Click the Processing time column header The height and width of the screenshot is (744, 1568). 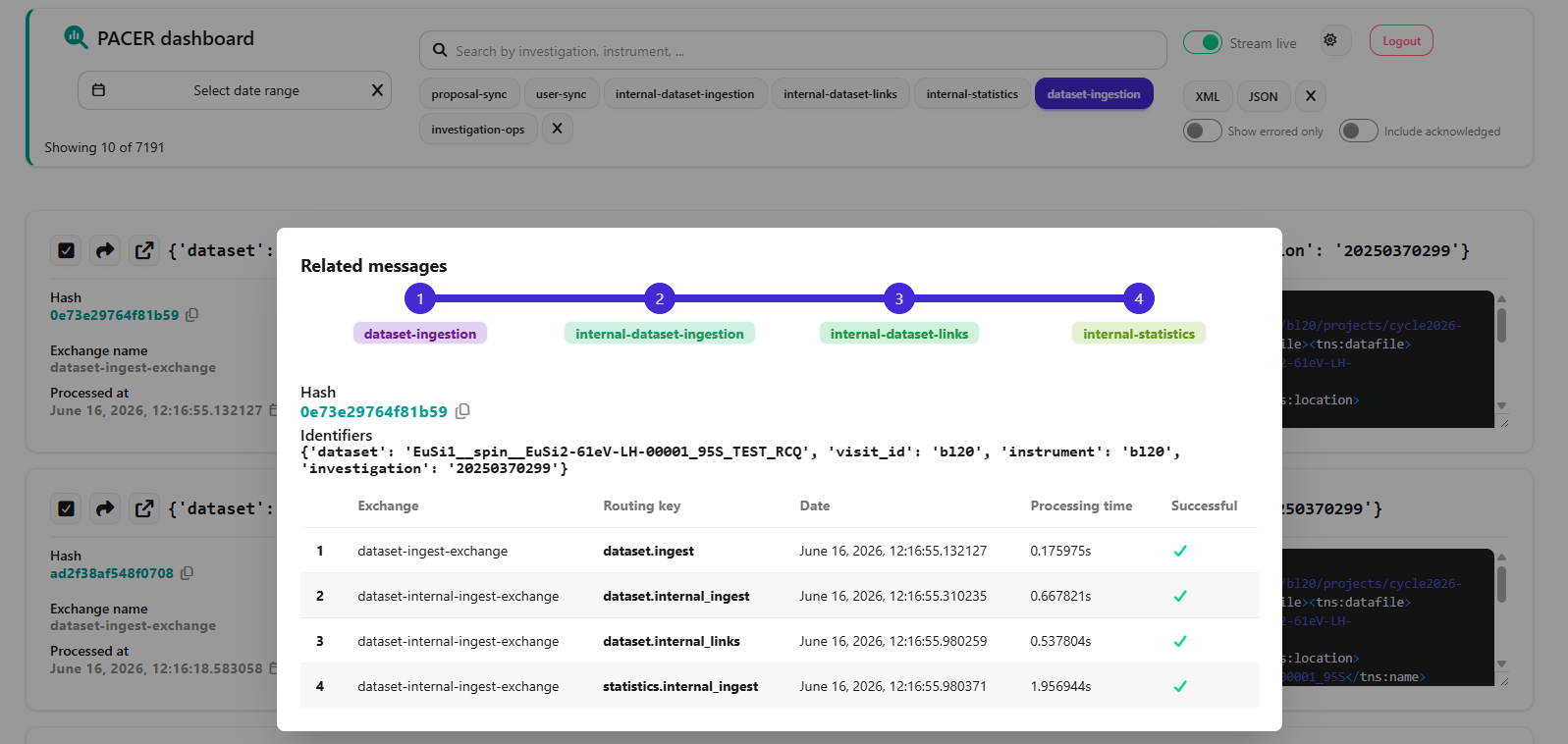pyautogui.click(x=1081, y=505)
